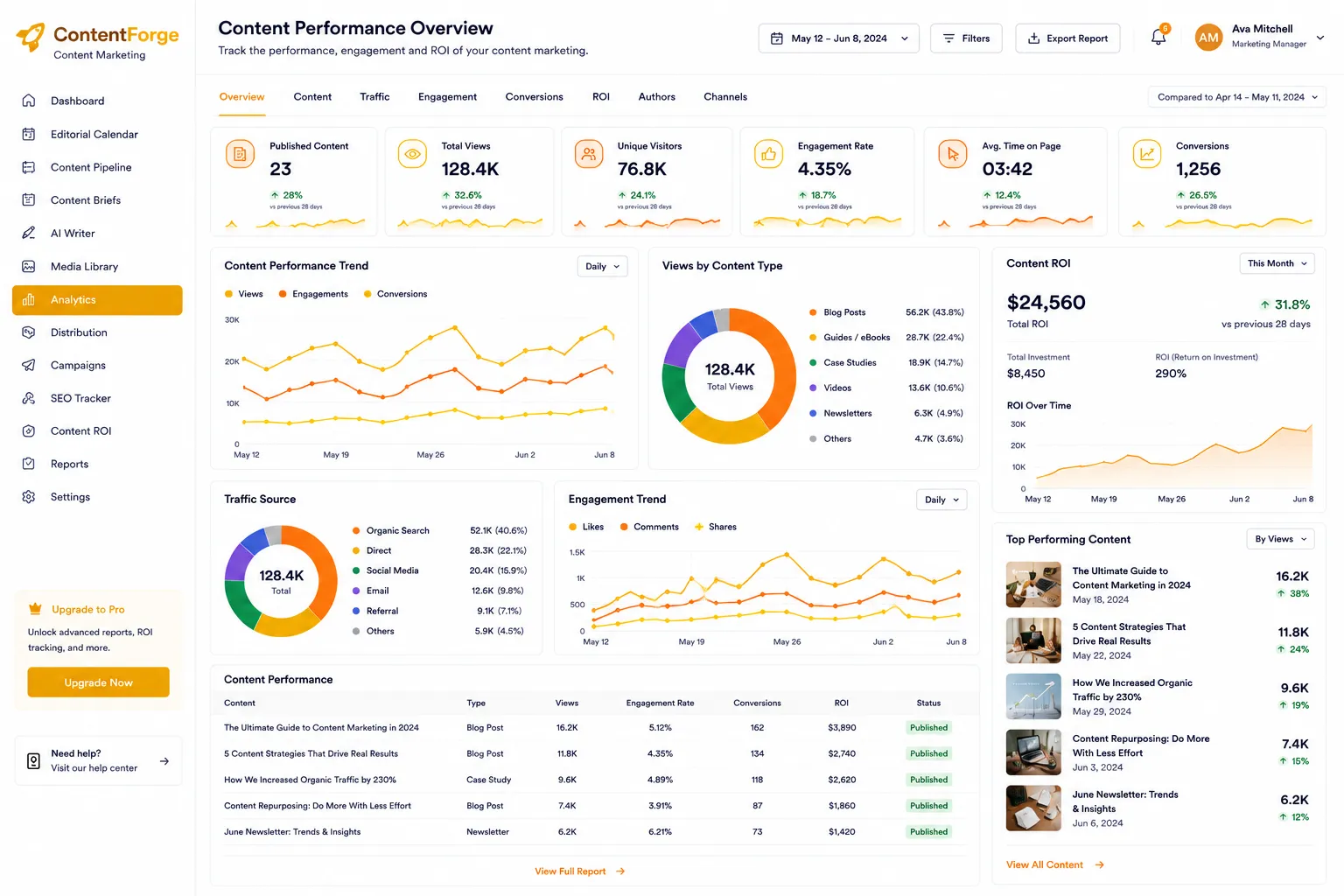Toggle the Engagements series in trend legend
Image resolution: width=1344 pixels, height=896 pixels.
pos(313,294)
